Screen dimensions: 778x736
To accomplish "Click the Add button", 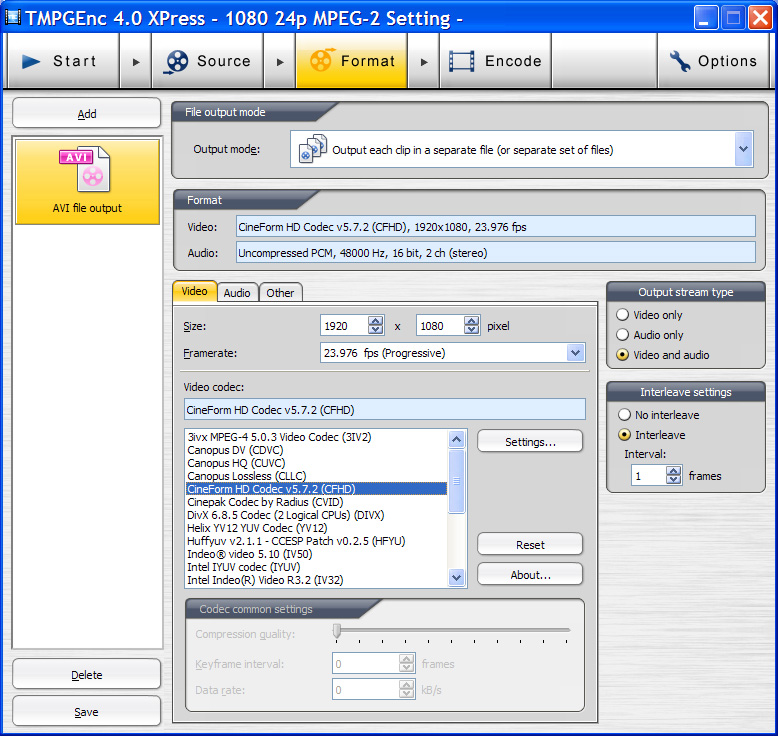I will [87, 114].
